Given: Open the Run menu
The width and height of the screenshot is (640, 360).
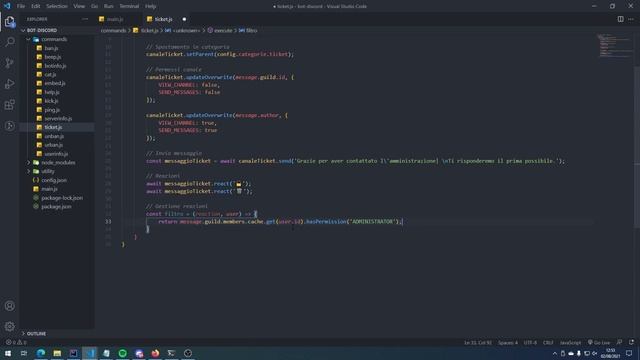Looking at the screenshot, I should [109, 6].
